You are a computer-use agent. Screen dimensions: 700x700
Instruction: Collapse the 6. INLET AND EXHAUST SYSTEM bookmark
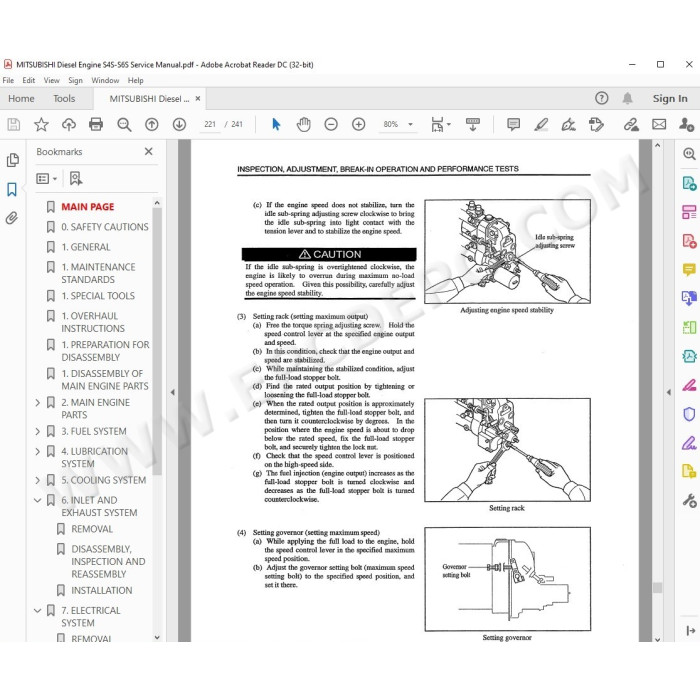pos(38,500)
